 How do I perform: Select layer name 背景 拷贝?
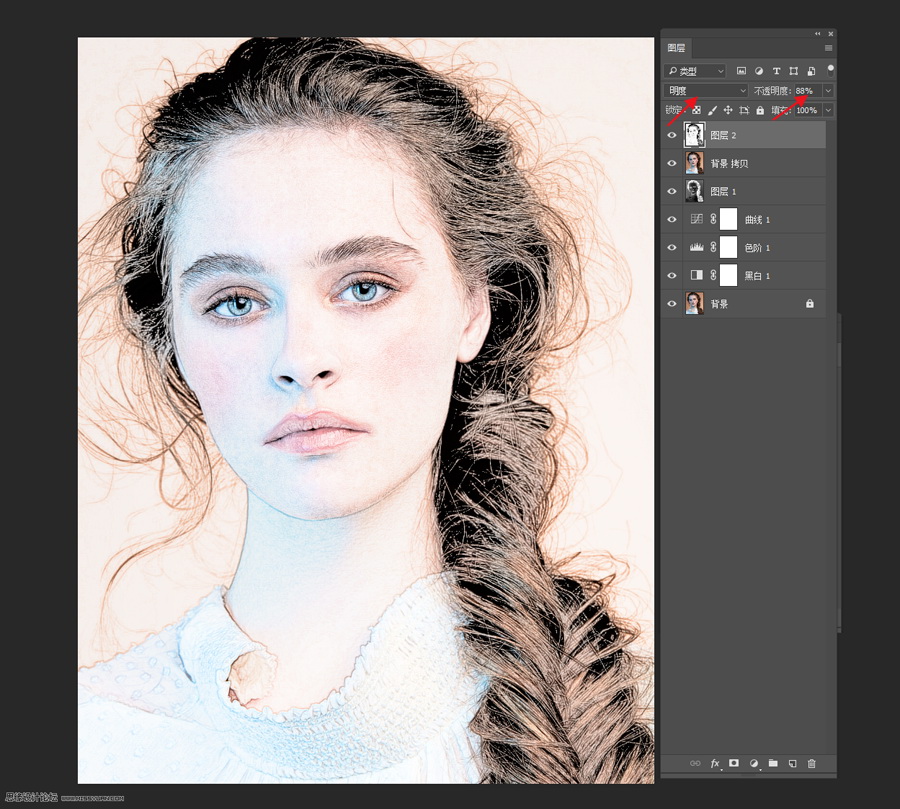(730, 164)
